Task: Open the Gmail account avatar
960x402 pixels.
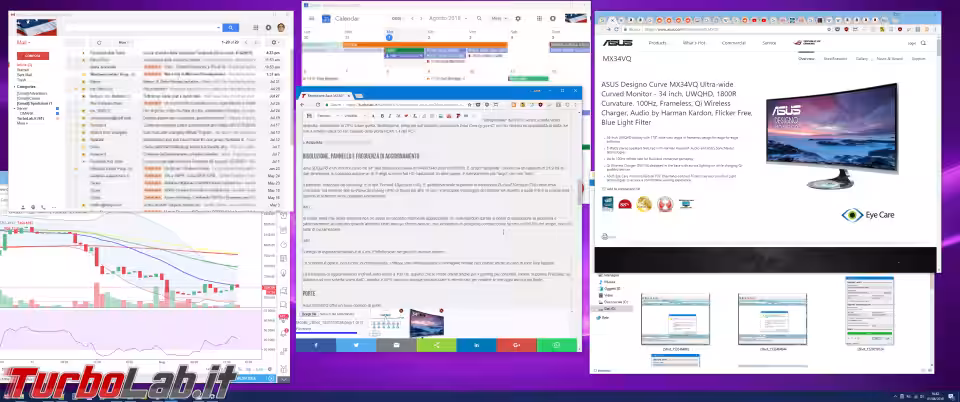Action: click(x=281, y=28)
